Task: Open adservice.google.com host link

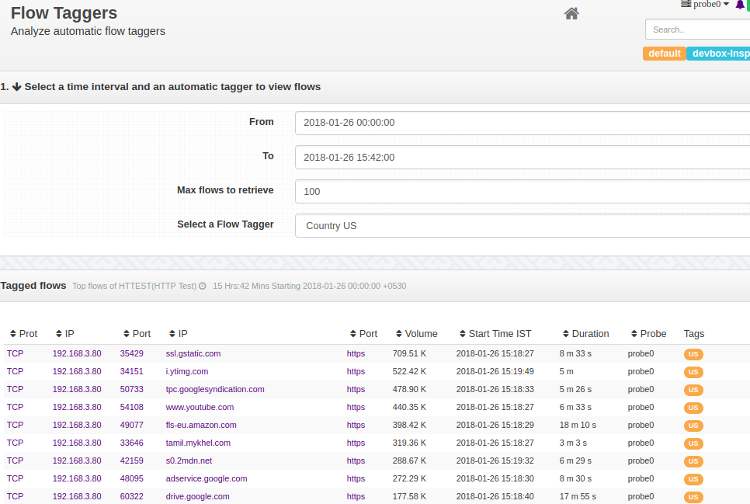Action: (x=206, y=479)
